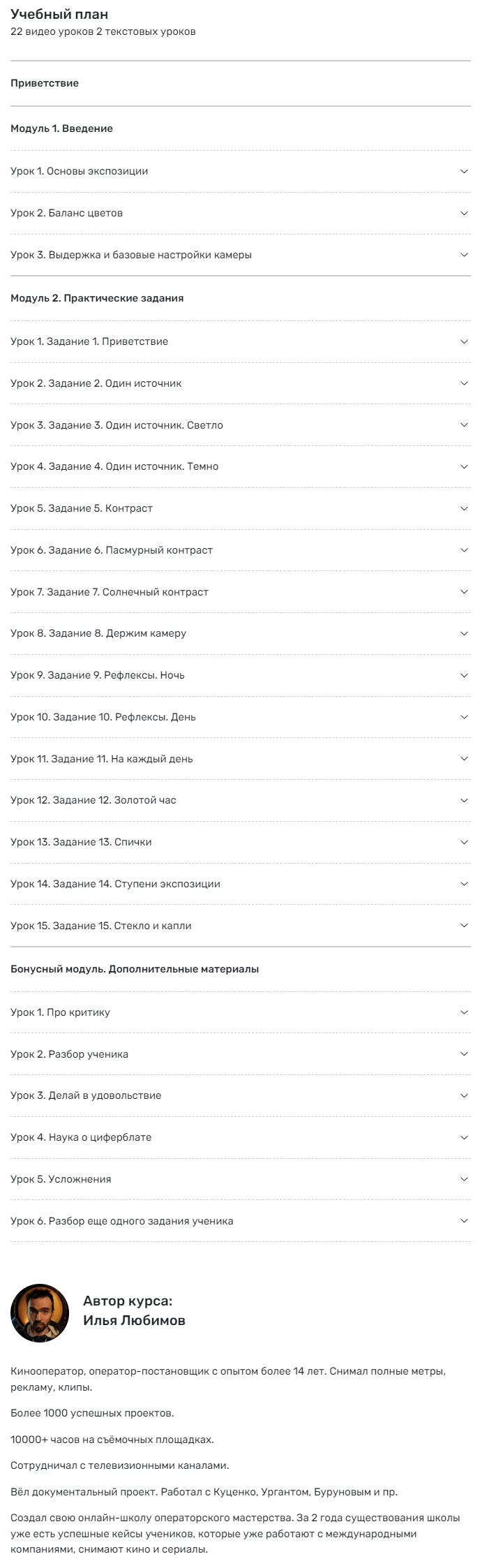Screen dimensions: 480x1568
Task: Click author name "Илья Любимов"
Action: (x=134, y=1320)
